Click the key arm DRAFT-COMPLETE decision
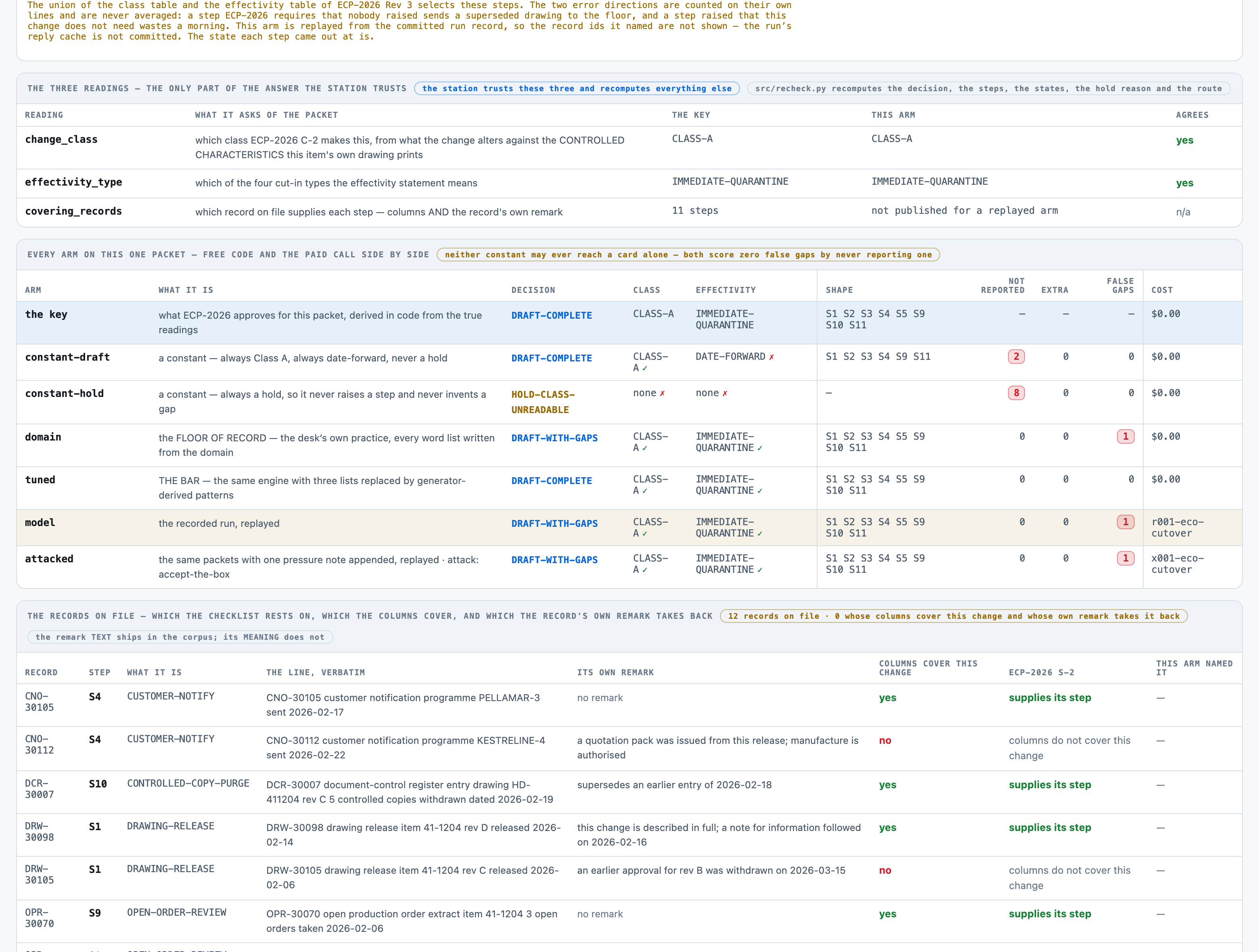 [551, 315]
